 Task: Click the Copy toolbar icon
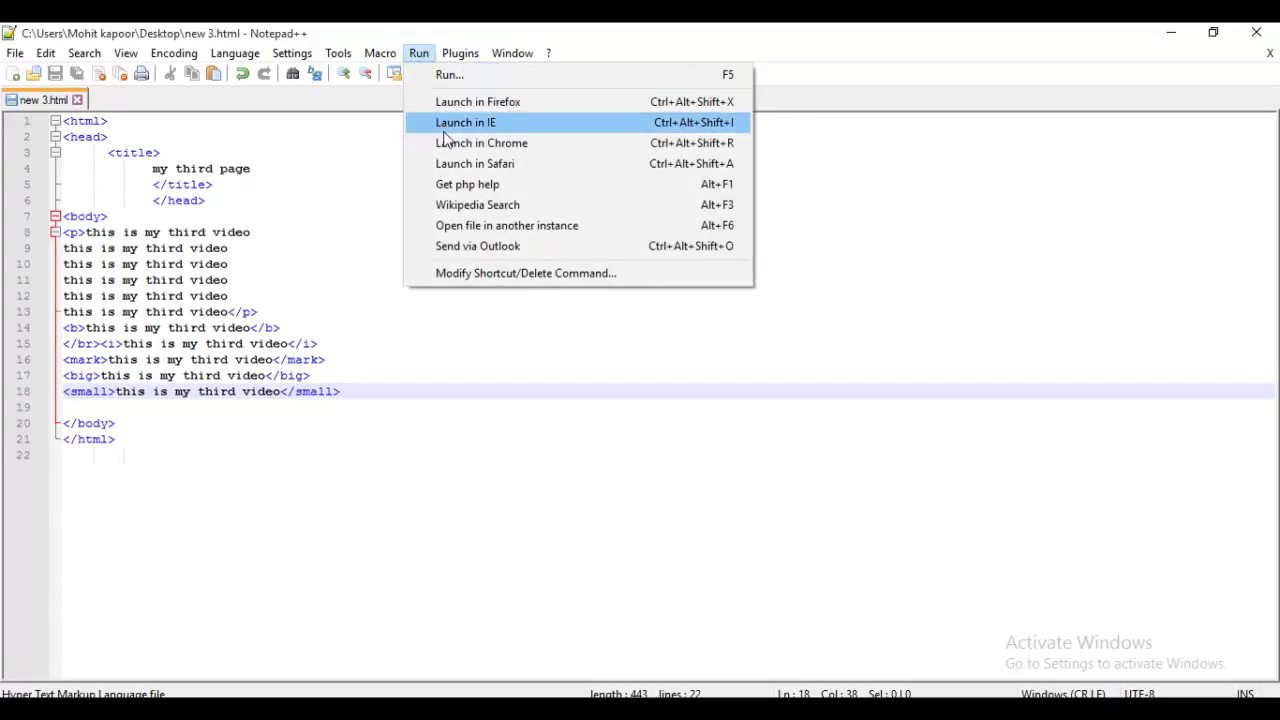[x=192, y=74]
